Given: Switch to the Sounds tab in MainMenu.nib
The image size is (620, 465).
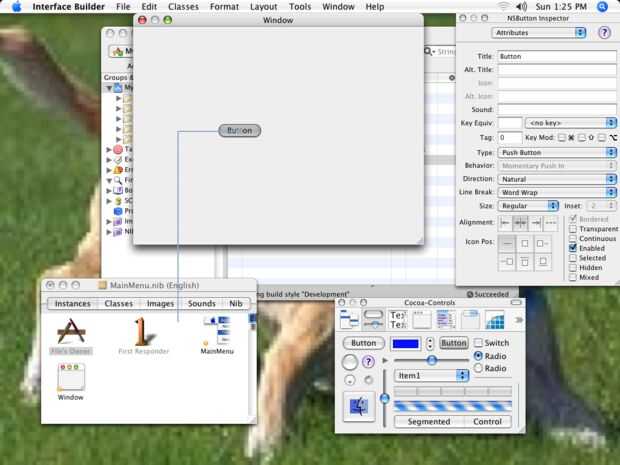Looking at the screenshot, I should tap(201, 303).
